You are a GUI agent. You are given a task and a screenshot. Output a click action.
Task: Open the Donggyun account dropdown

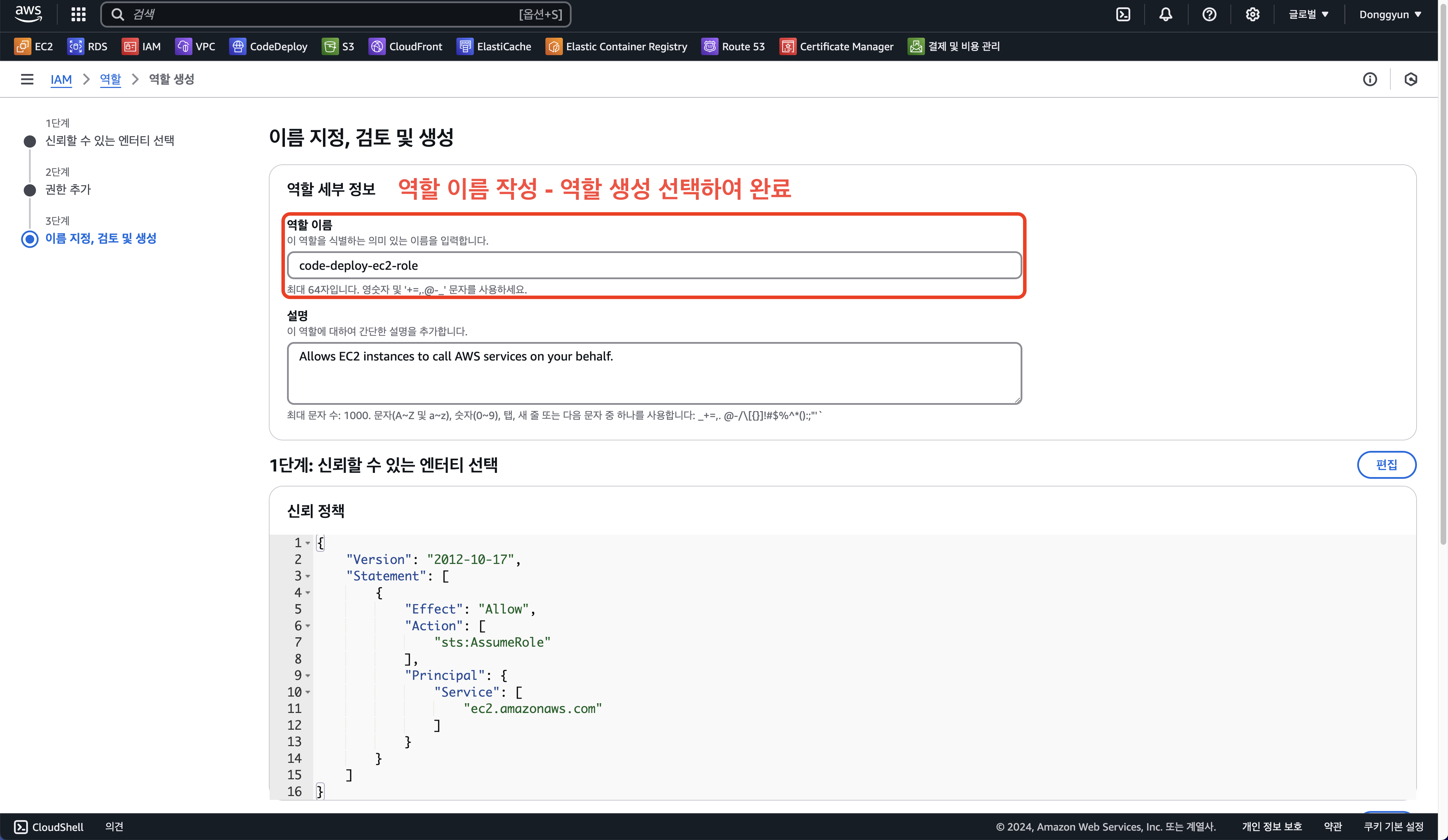[1389, 14]
